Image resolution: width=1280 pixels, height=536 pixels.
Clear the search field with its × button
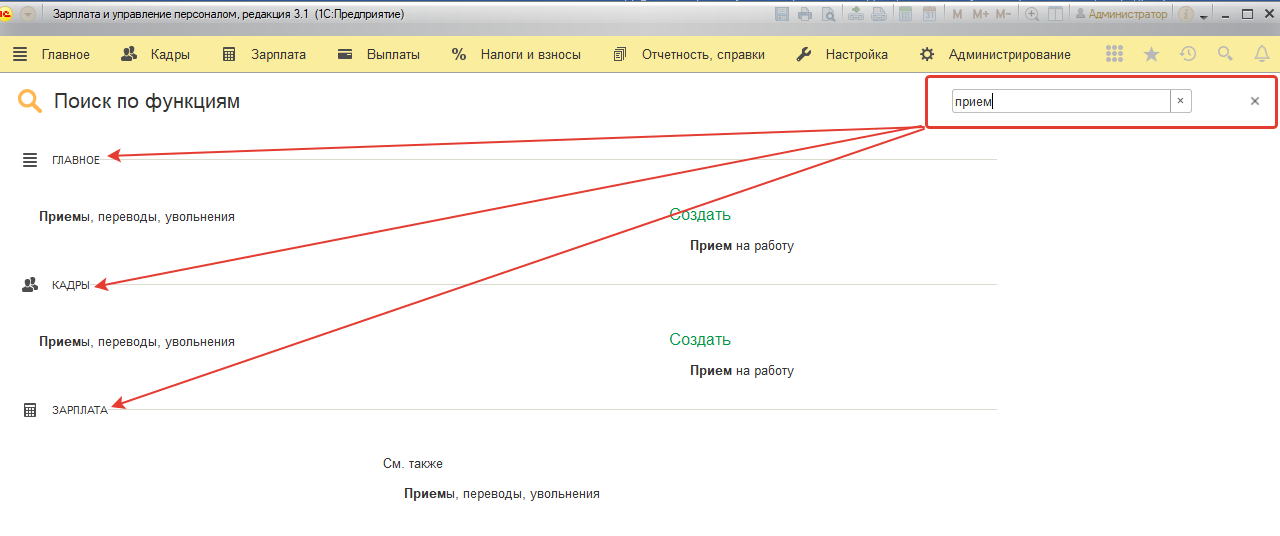pyautogui.click(x=1180, y=101)
